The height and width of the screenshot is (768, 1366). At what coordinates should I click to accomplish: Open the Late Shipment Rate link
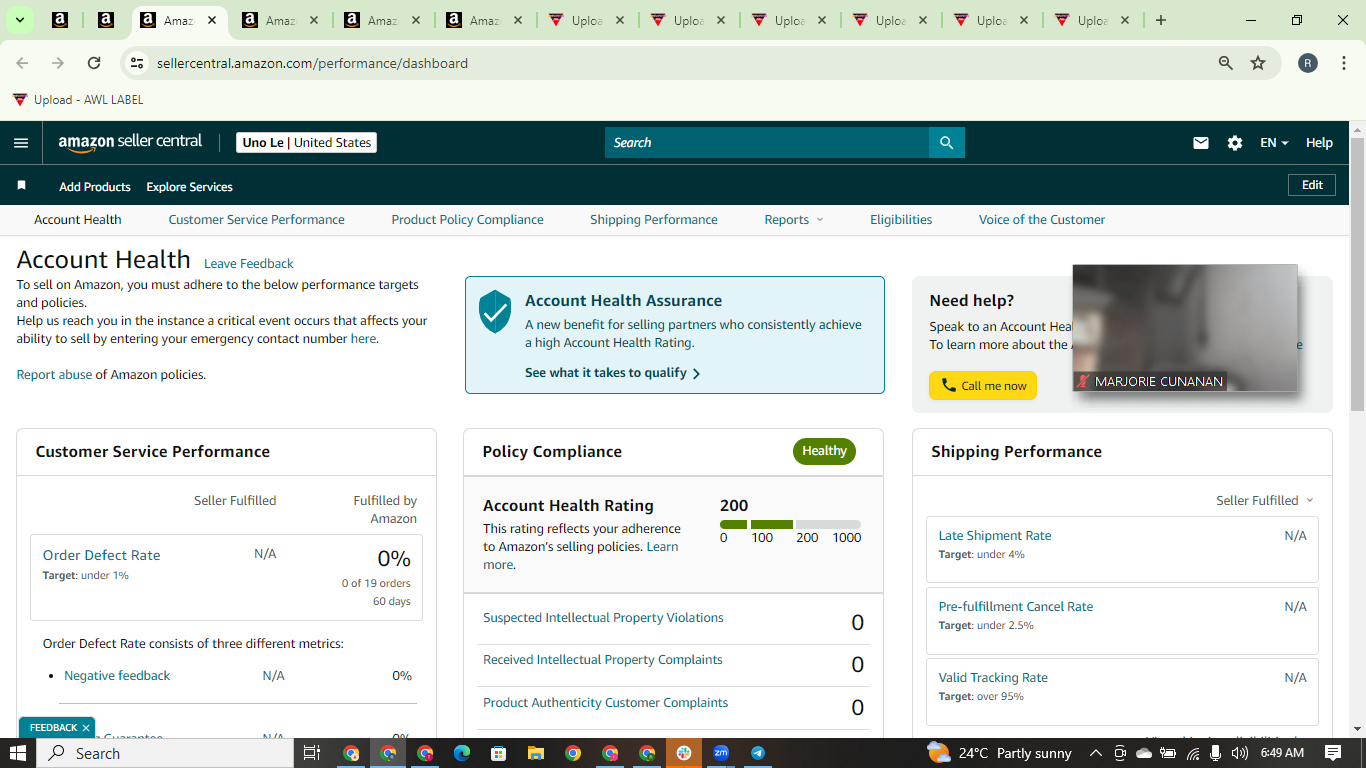click(995, 536)
